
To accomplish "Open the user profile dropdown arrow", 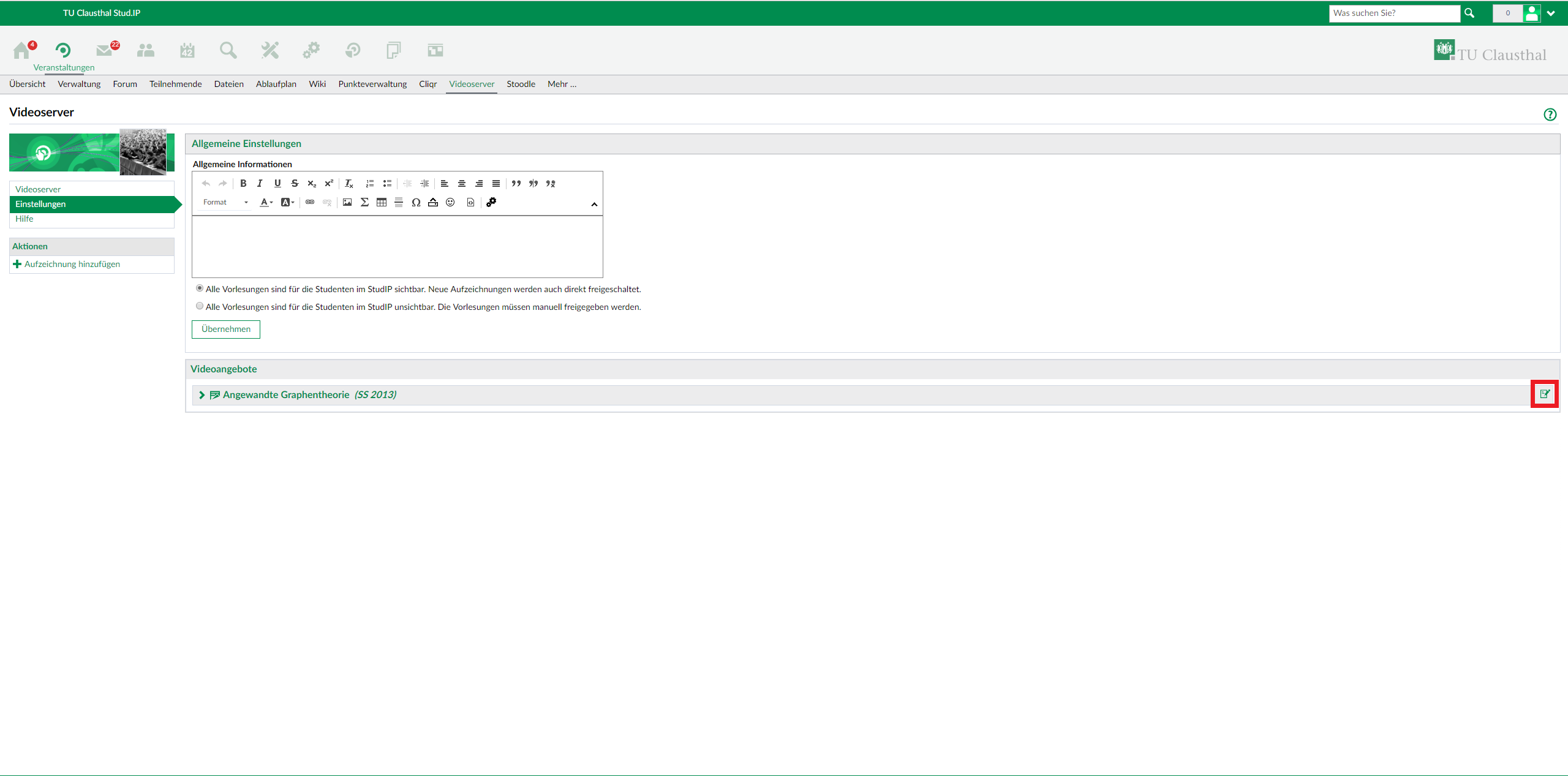I will coord(1551,13).
